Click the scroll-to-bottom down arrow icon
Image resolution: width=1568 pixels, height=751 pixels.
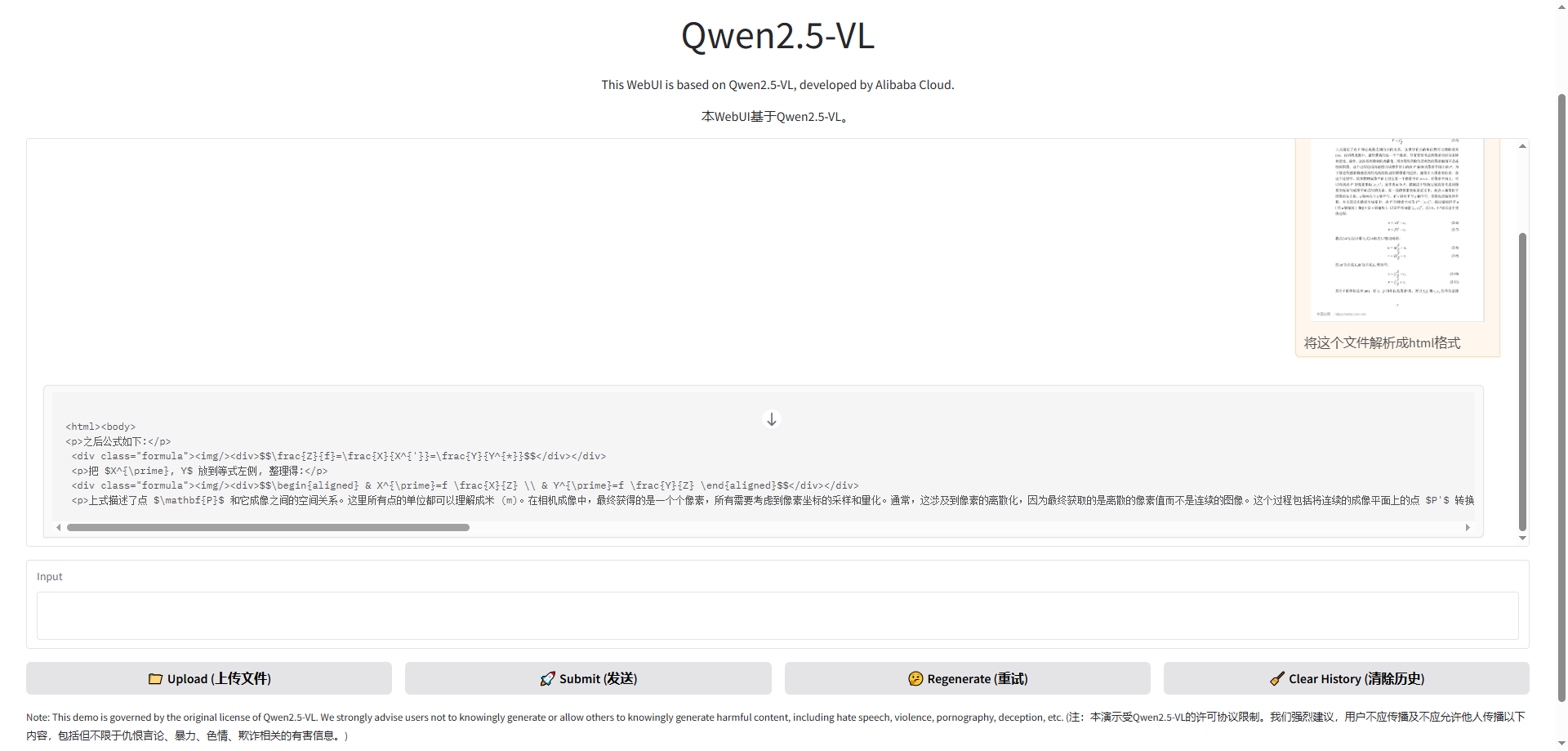[x=771, y=419]
